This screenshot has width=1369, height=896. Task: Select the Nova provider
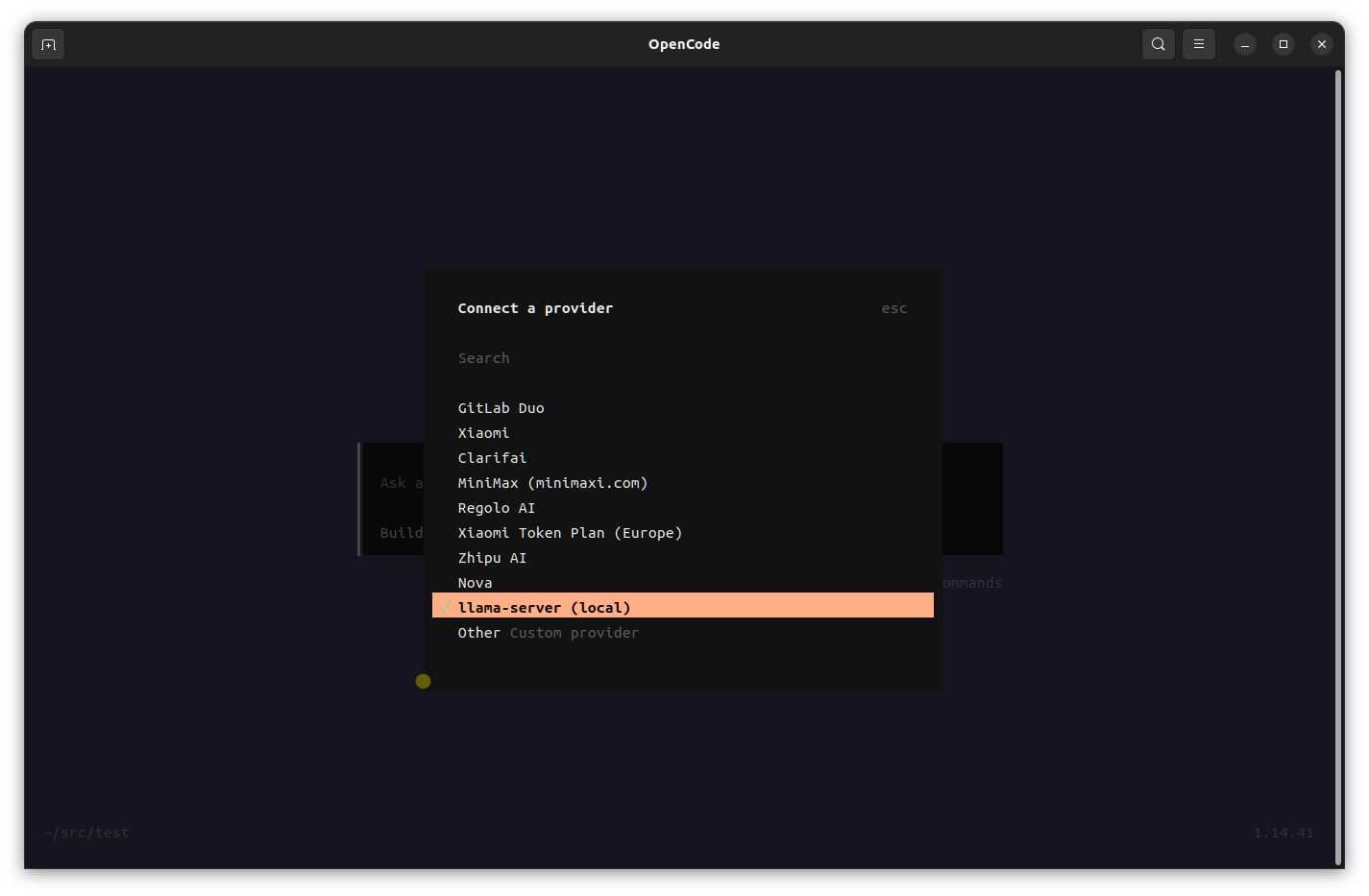682,583
